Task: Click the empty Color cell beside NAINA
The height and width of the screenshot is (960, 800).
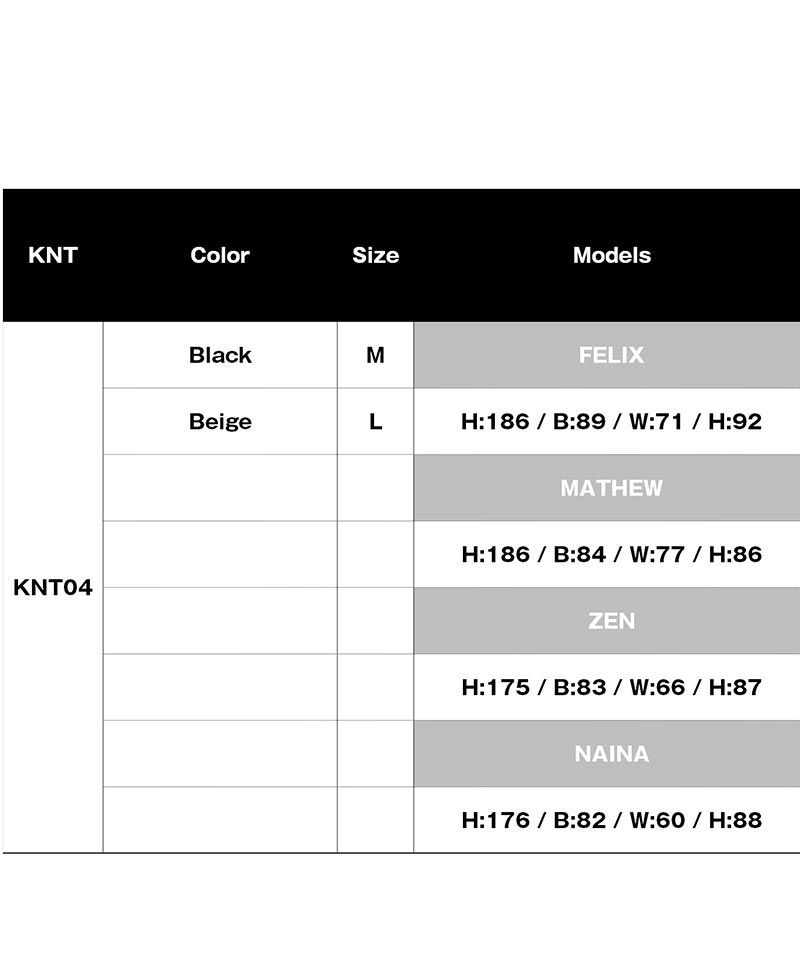Action: pos(220,754)
